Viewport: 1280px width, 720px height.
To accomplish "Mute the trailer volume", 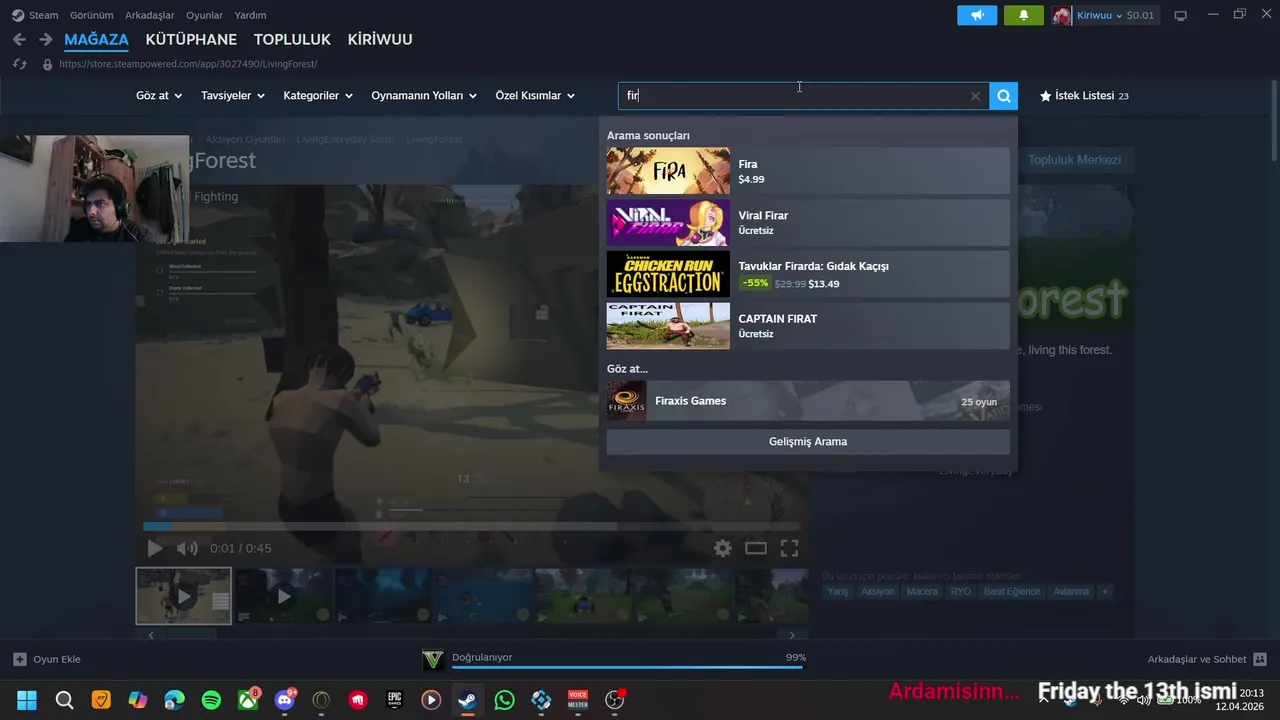I will click(x=187, y=548).
